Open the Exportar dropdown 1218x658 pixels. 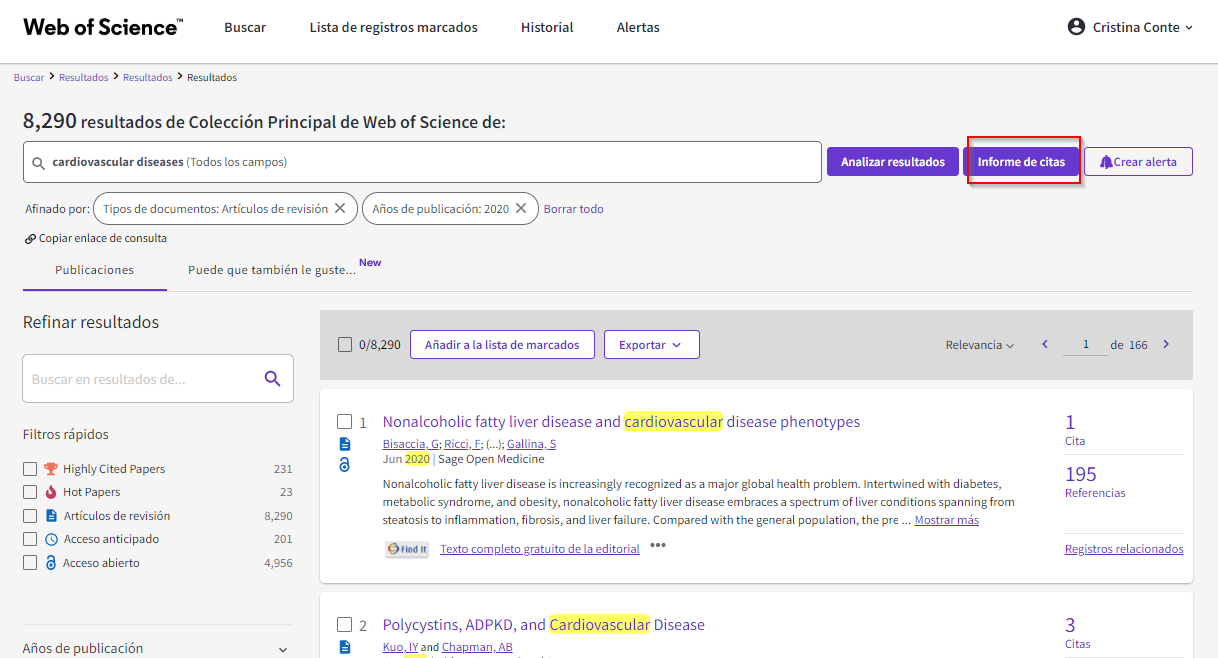651,345
